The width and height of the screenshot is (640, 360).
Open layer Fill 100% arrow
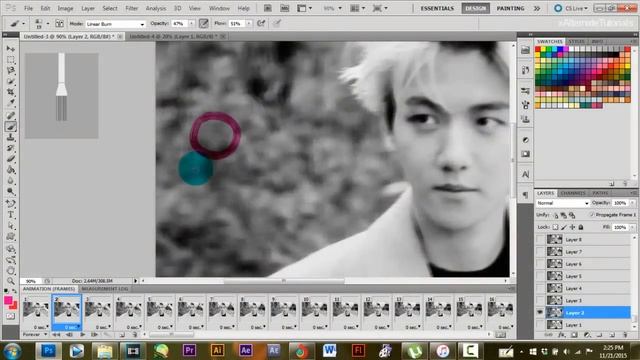(x=633, y=227)
